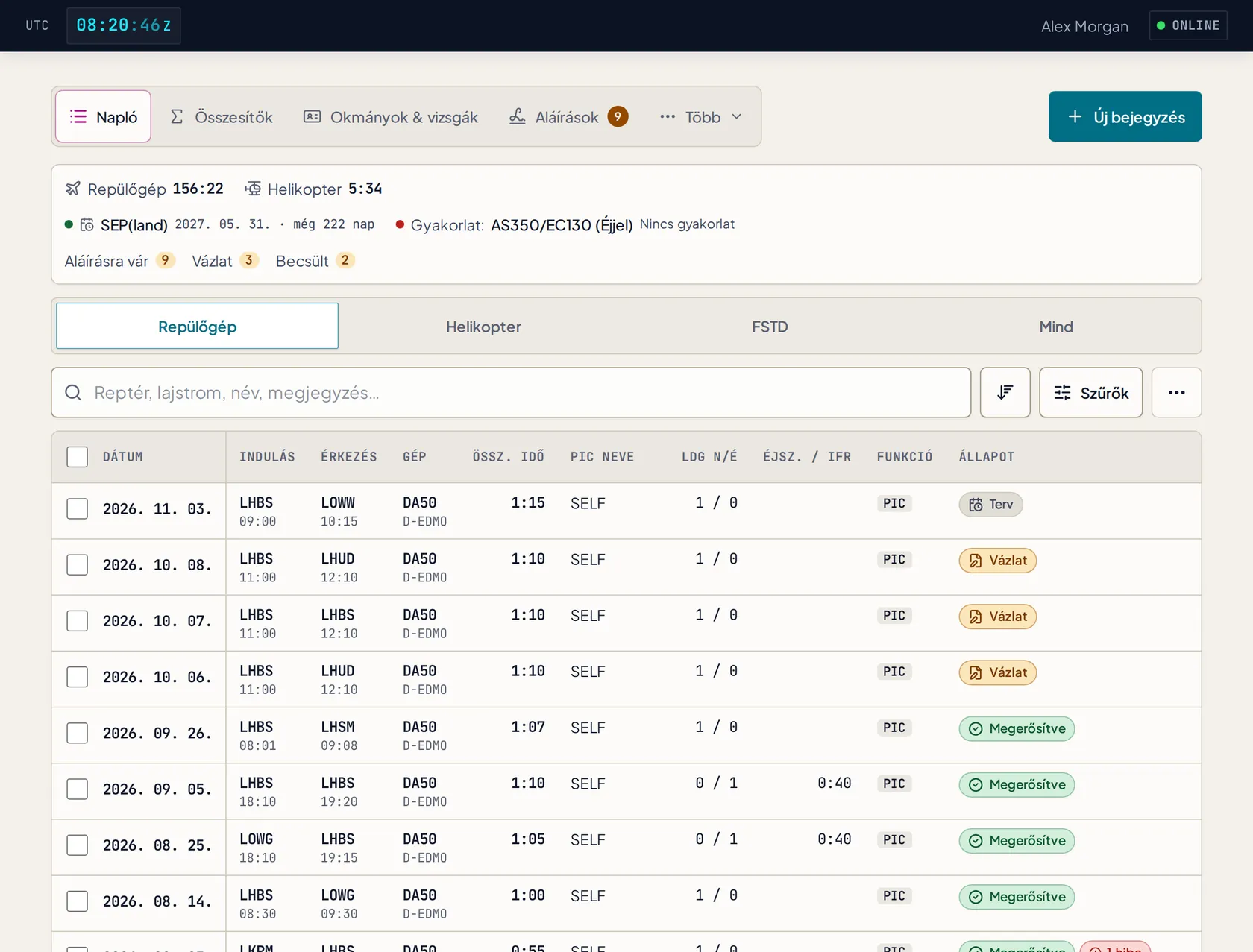Open the Szűrők filter panel
This screenshot has height=952, width=1253.
[x=1090, y=392]
